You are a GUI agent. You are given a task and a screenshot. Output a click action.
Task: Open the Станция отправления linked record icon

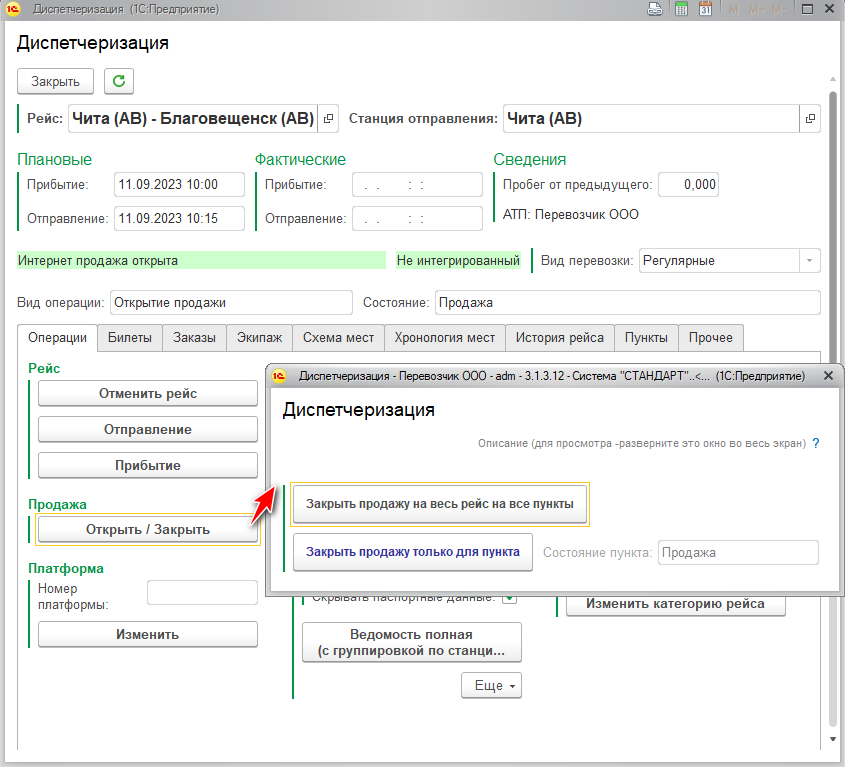(810, 119)
